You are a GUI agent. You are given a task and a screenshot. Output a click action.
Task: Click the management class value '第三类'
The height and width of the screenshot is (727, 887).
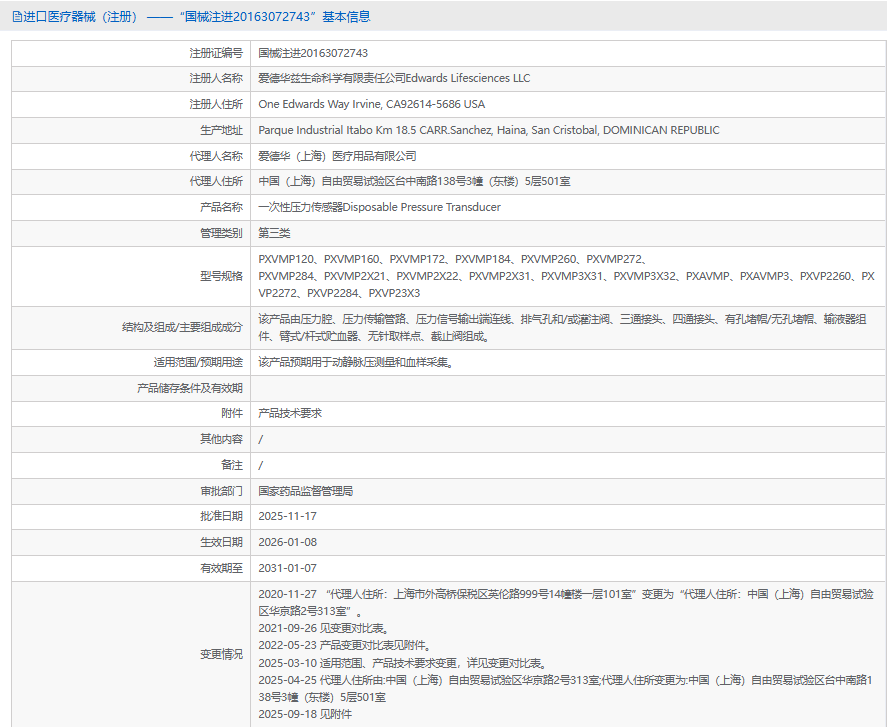pos(274,233)
